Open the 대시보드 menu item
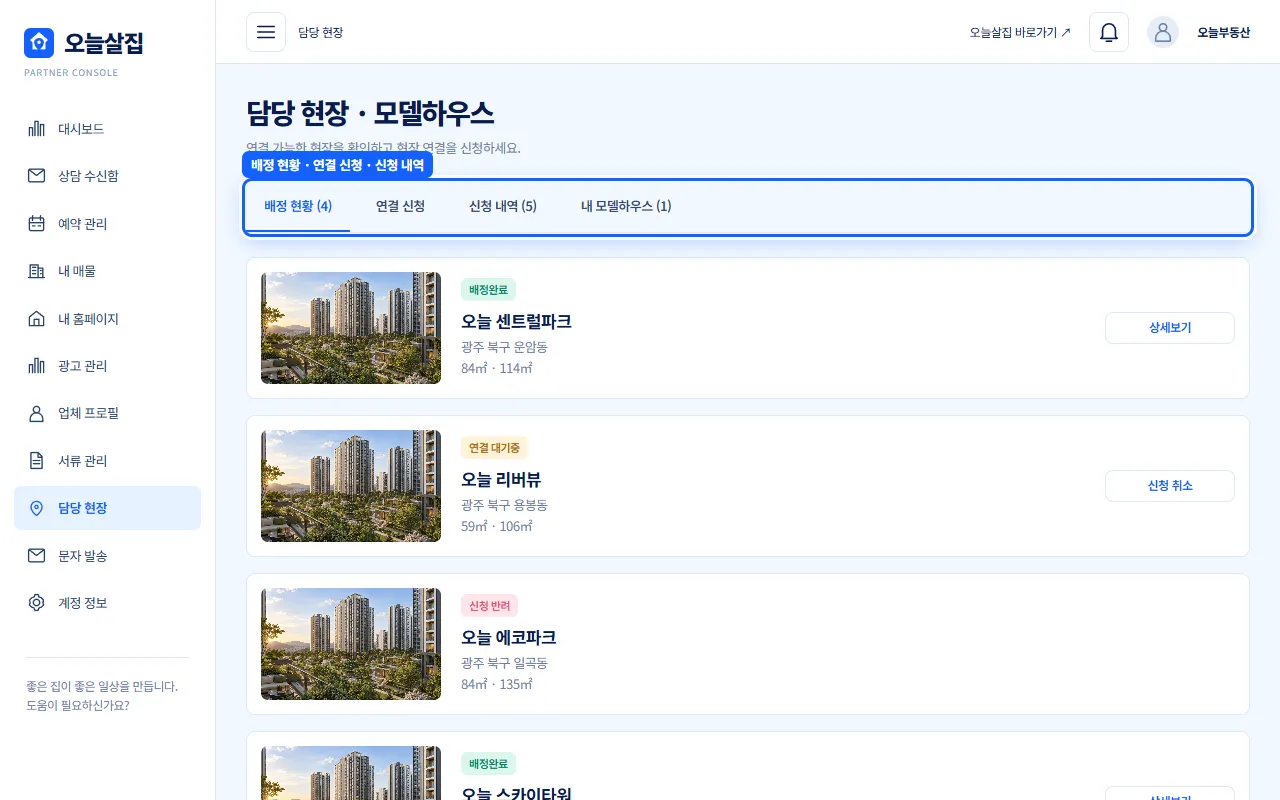Viewport: 1280px width, 800px height. 107,129
